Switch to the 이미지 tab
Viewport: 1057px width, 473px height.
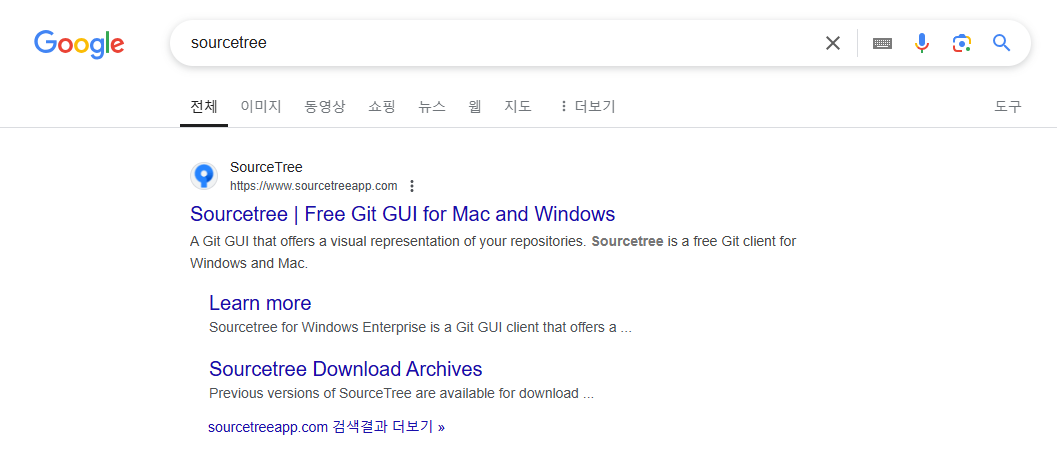261,106
